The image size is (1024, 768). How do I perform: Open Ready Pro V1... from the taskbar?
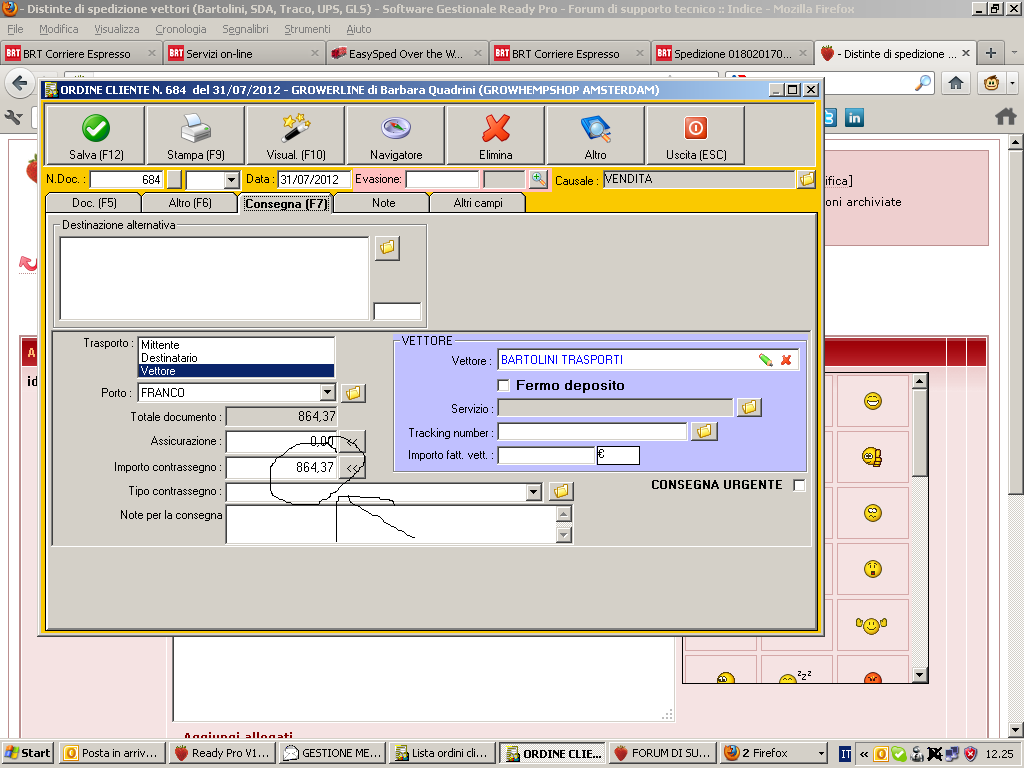coord(222,753)
